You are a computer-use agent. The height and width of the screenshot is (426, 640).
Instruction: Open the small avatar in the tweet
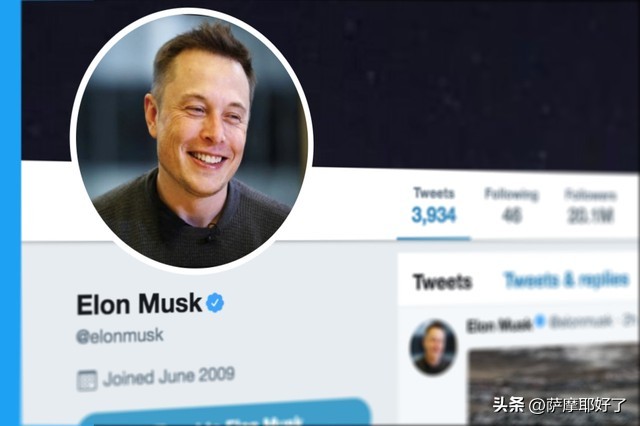point(433,347)
